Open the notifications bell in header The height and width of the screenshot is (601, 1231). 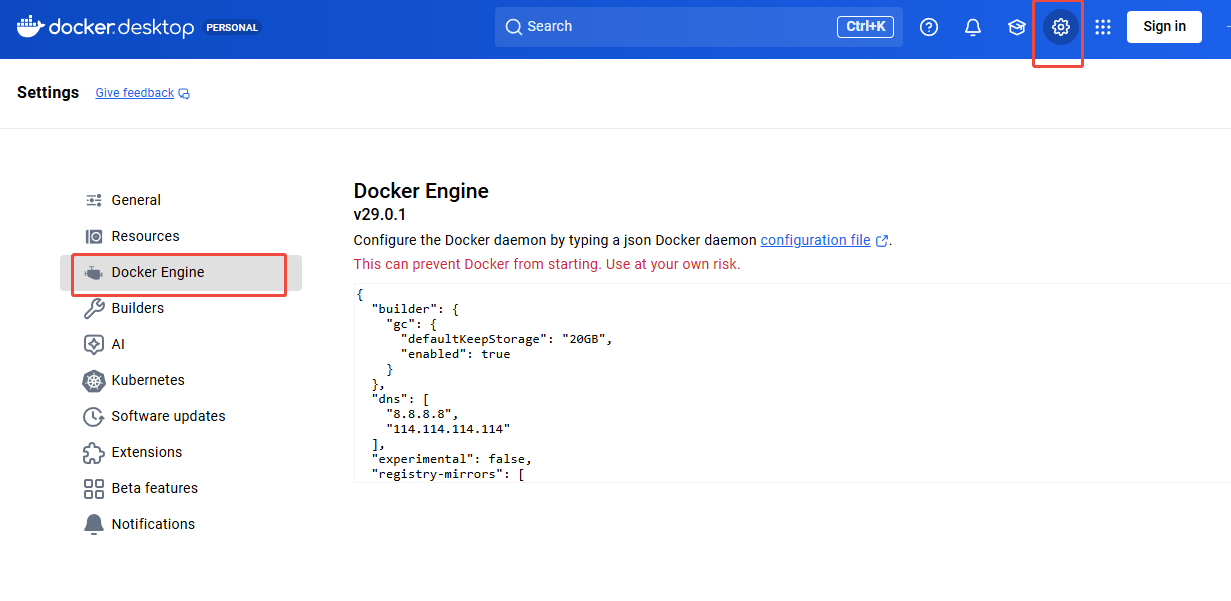[x=973, y=27]
